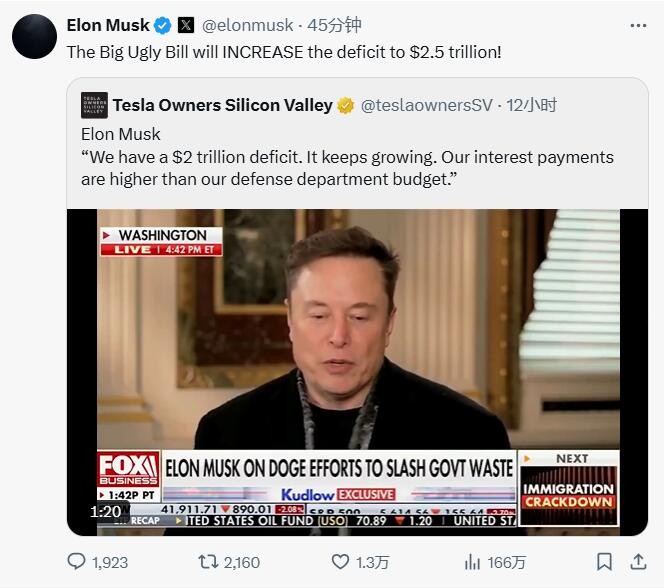Image resolution: width=664 pixels, height=588 pixels.
Task: Click the Elon Musk display name
Action: point(108,25)
